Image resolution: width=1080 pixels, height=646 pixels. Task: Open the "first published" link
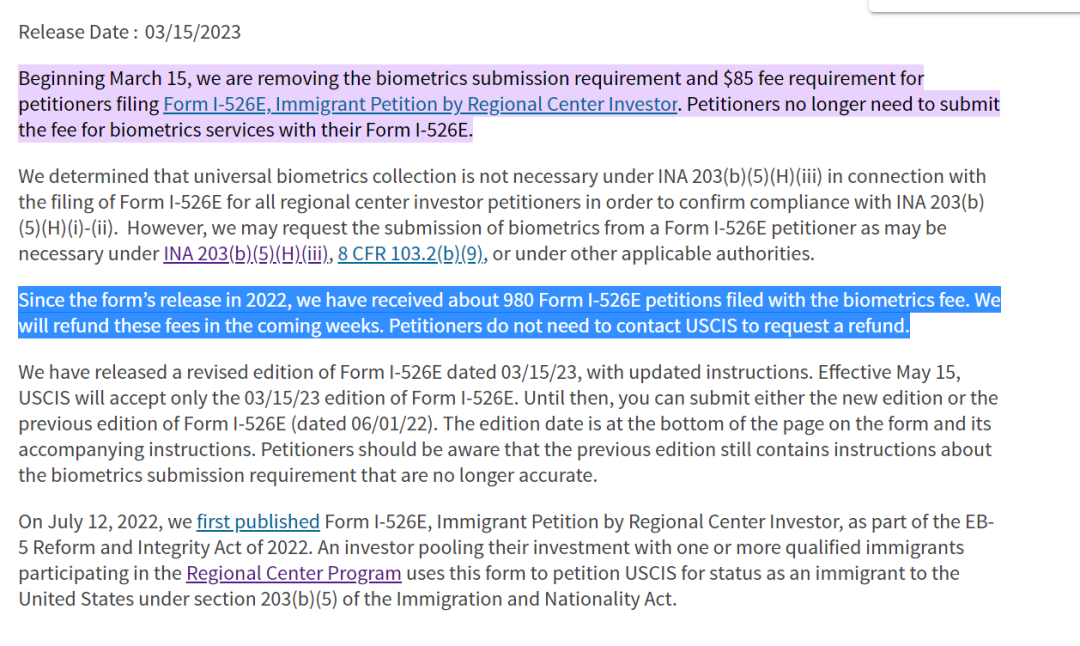pyautogui.click(x=258, y=521)
